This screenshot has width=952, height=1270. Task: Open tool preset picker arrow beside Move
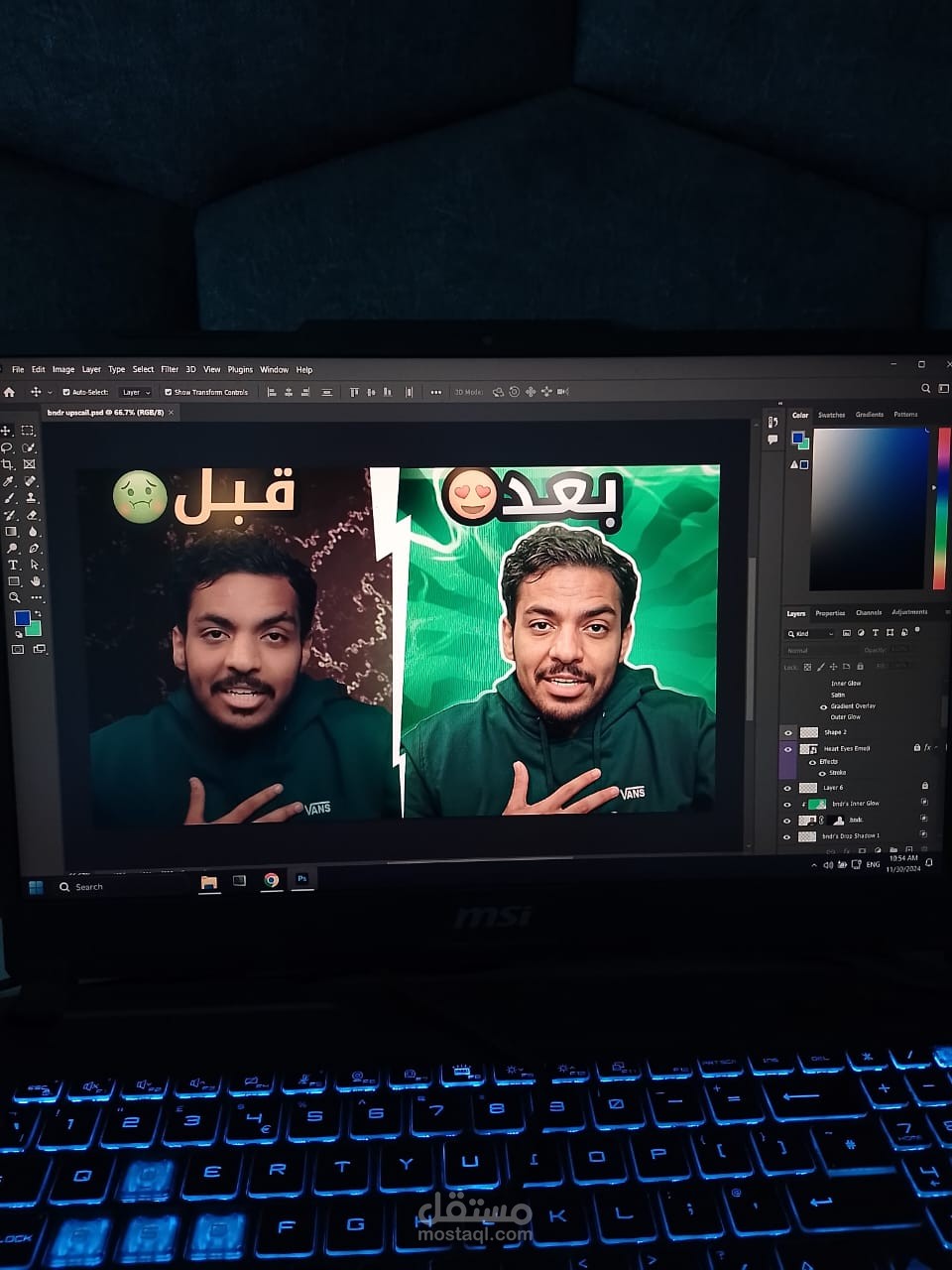click(x=50, y=393)
